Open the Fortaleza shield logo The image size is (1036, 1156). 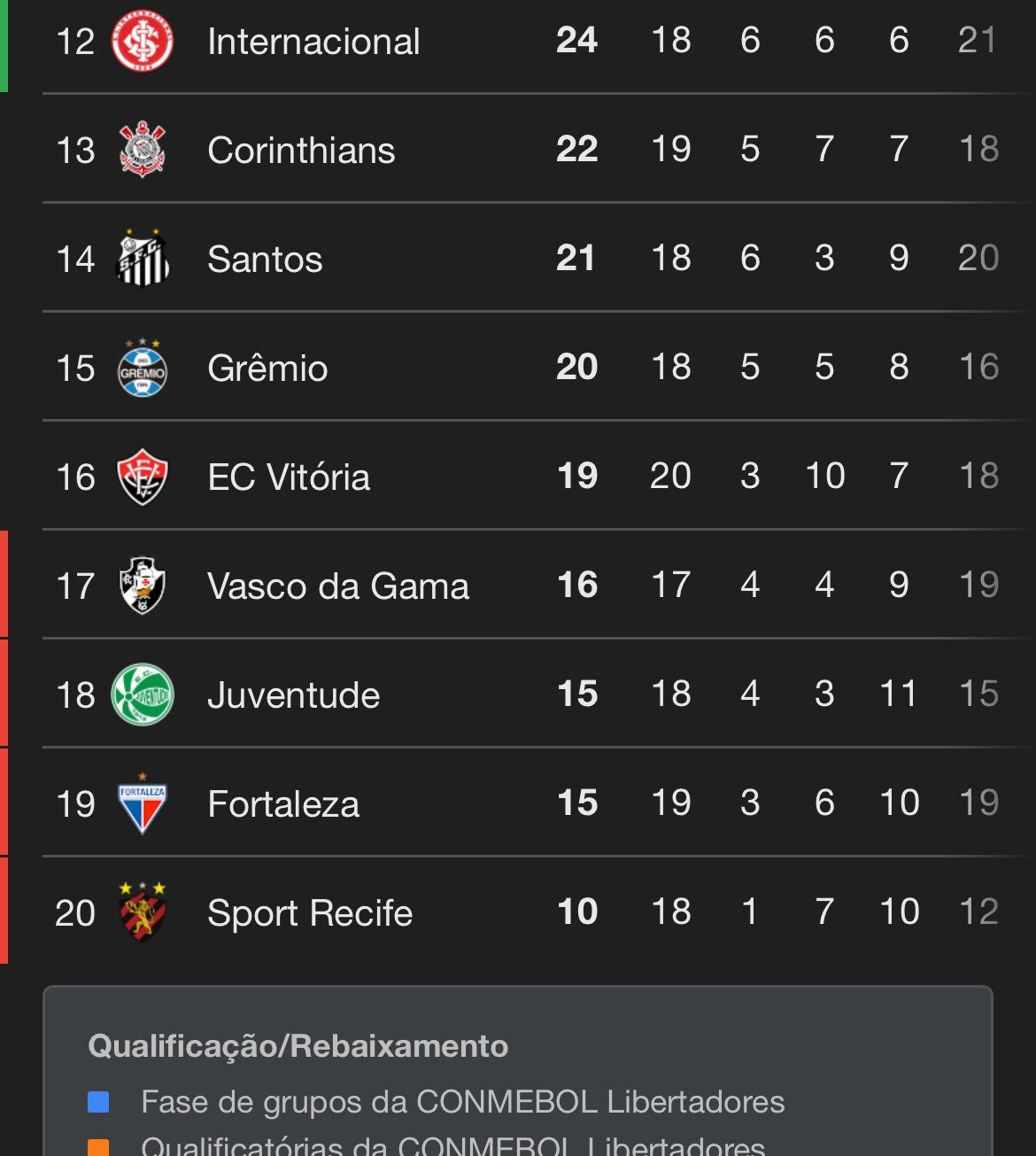(143, 803)
